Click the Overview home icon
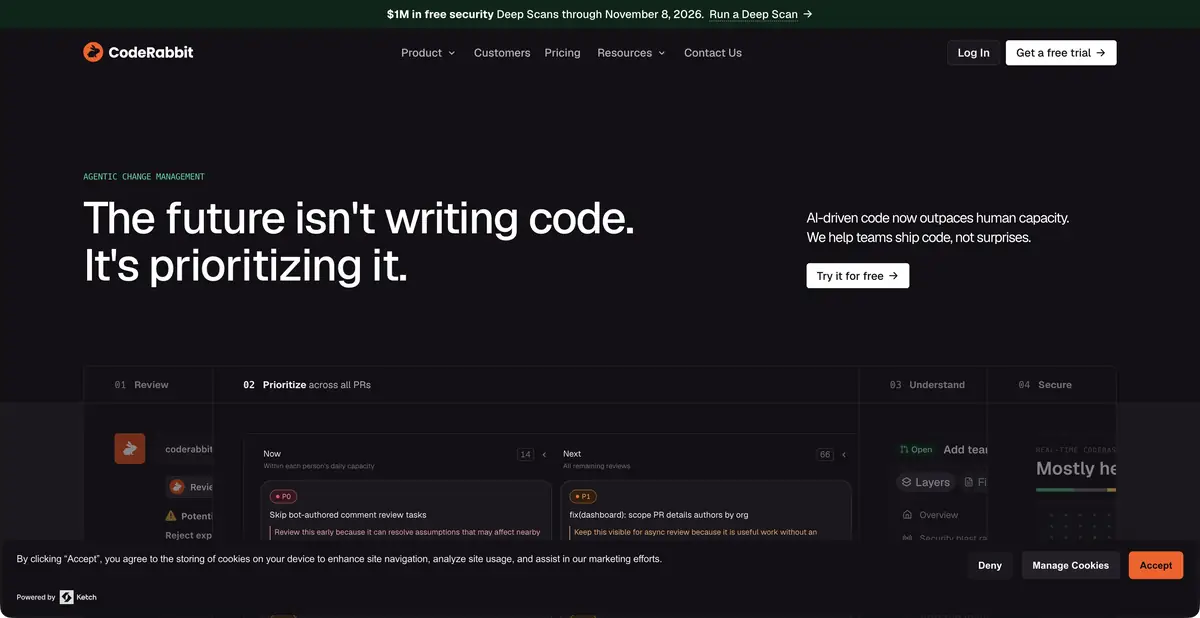The height and width of the screenshot is (618, 1200). 908,515
